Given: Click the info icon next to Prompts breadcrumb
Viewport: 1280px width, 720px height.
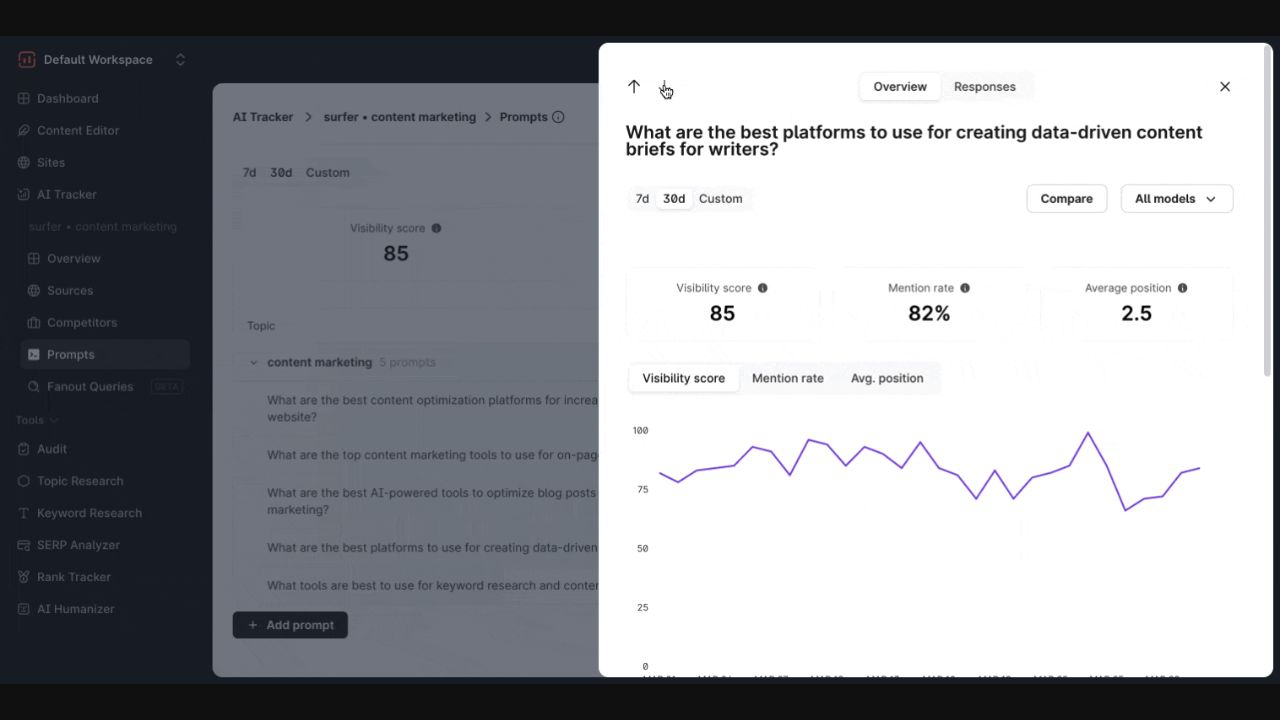Looking at the screenshot, I should click(558, 117).
